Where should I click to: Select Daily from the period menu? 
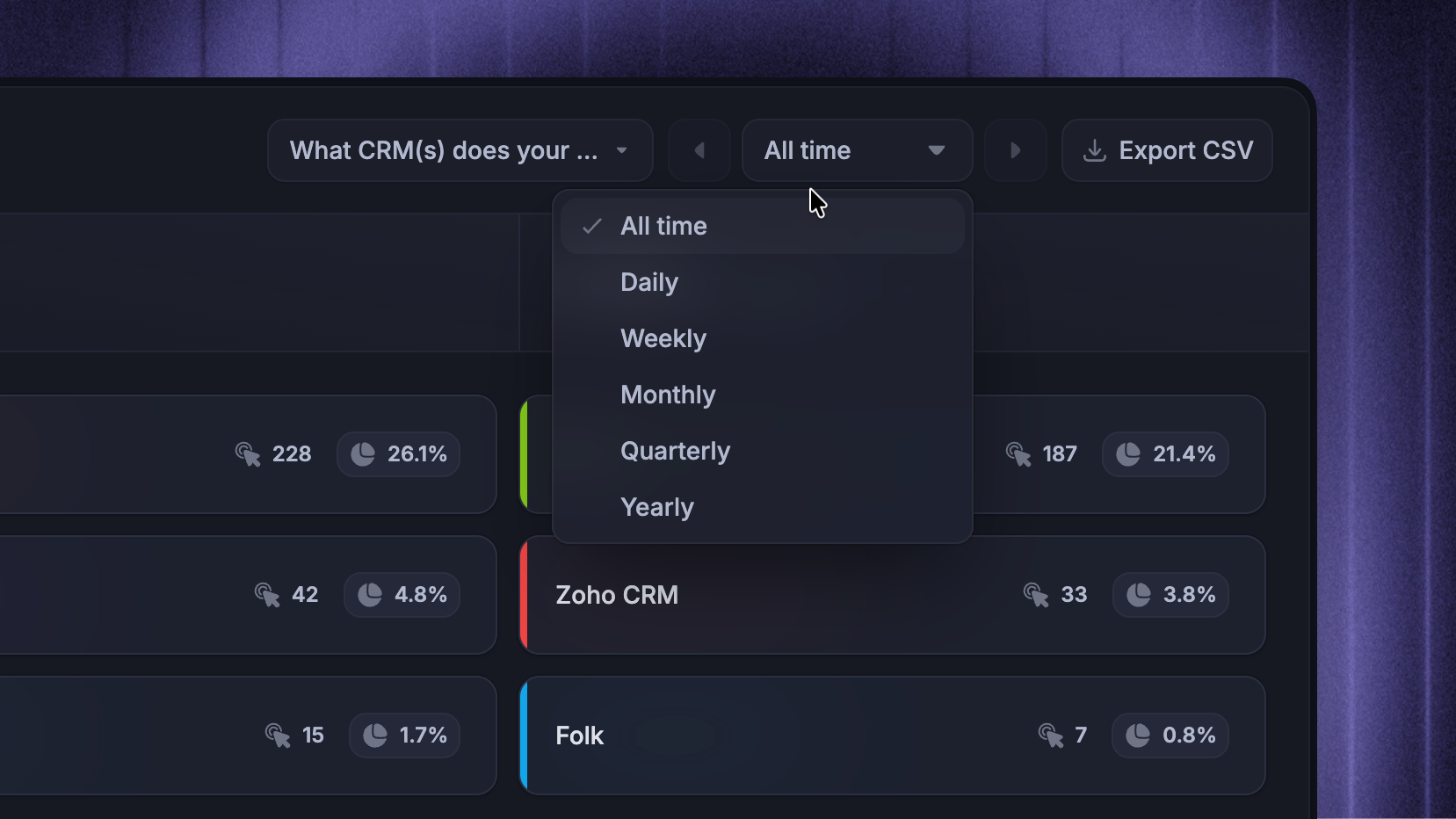(763, 282)
